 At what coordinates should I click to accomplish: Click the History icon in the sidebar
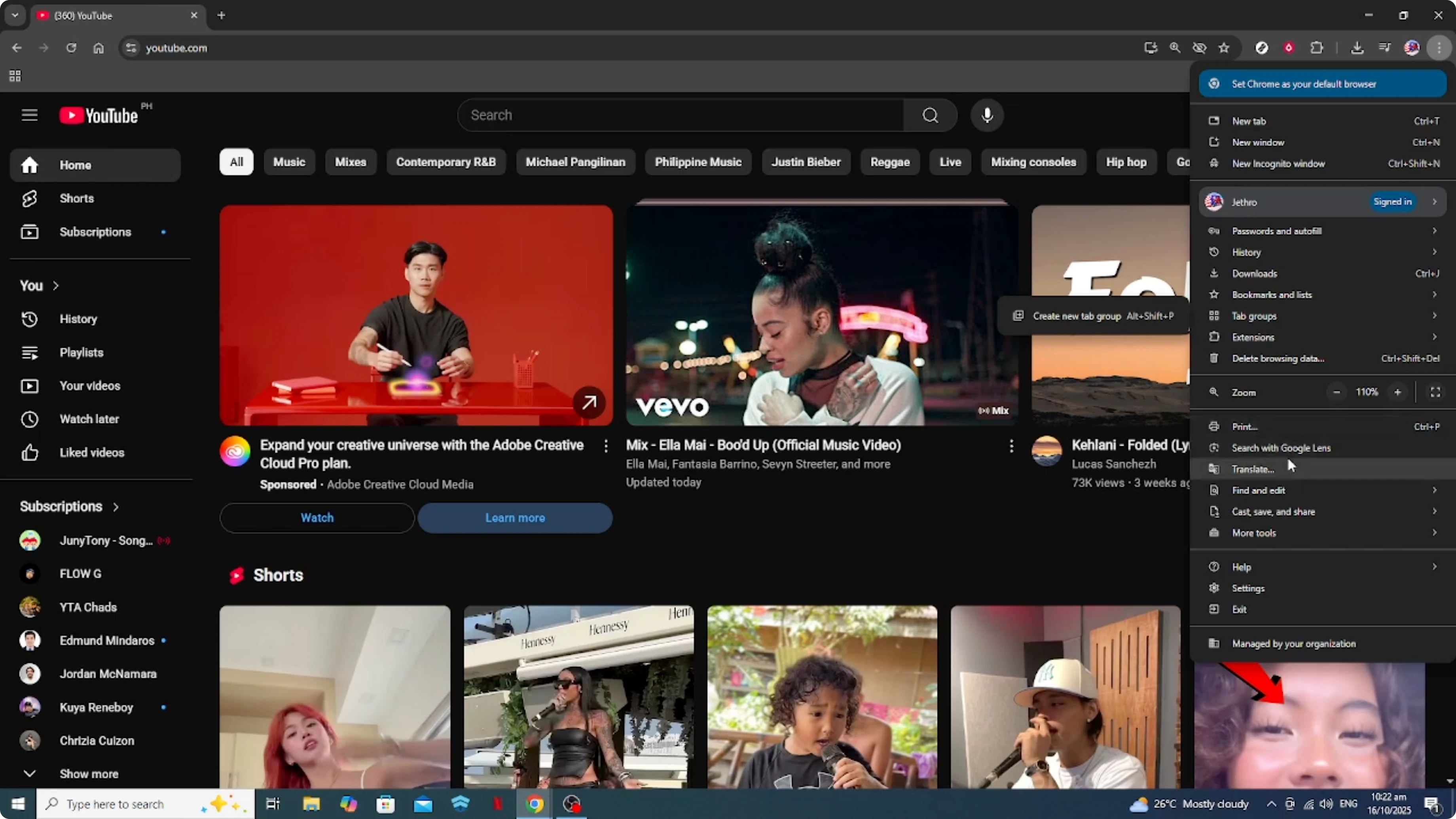(x=29, y=319)
